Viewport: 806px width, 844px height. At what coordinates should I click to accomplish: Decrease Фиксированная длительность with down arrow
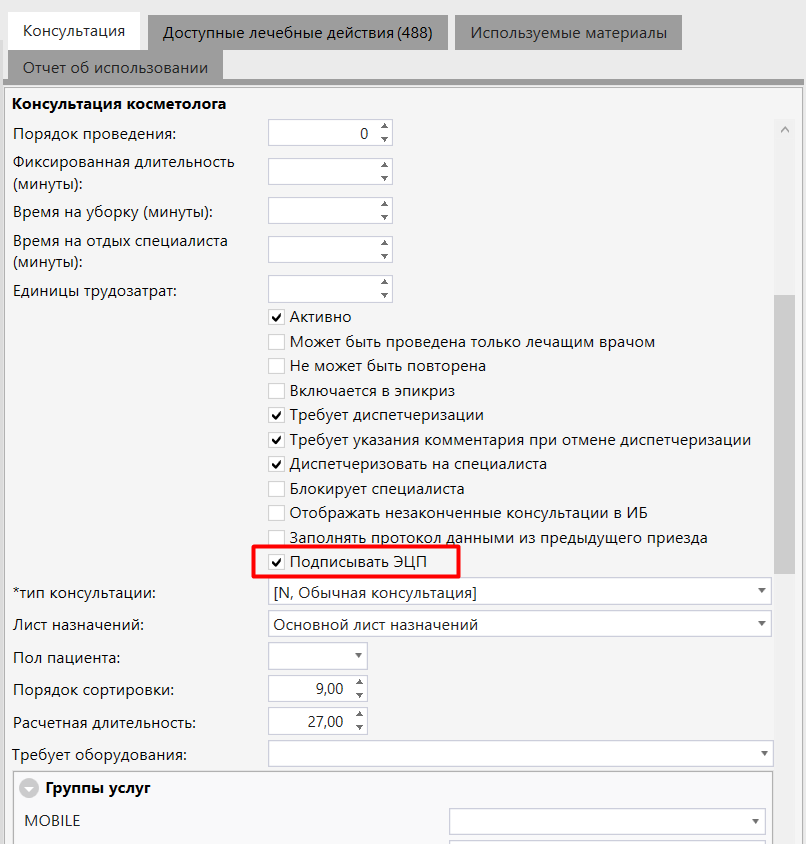pyautogui.click(x=384, y=178)
